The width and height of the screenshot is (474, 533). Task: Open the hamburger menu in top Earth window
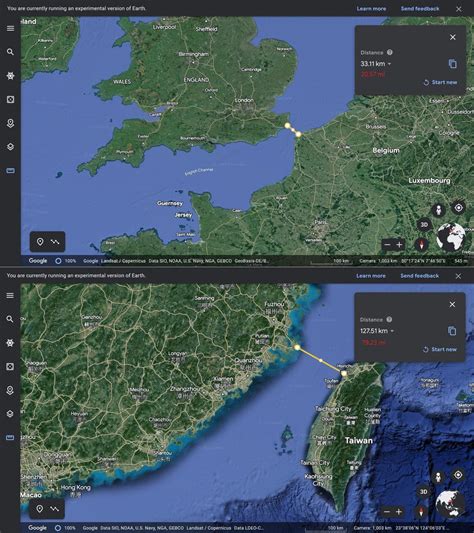11,28
